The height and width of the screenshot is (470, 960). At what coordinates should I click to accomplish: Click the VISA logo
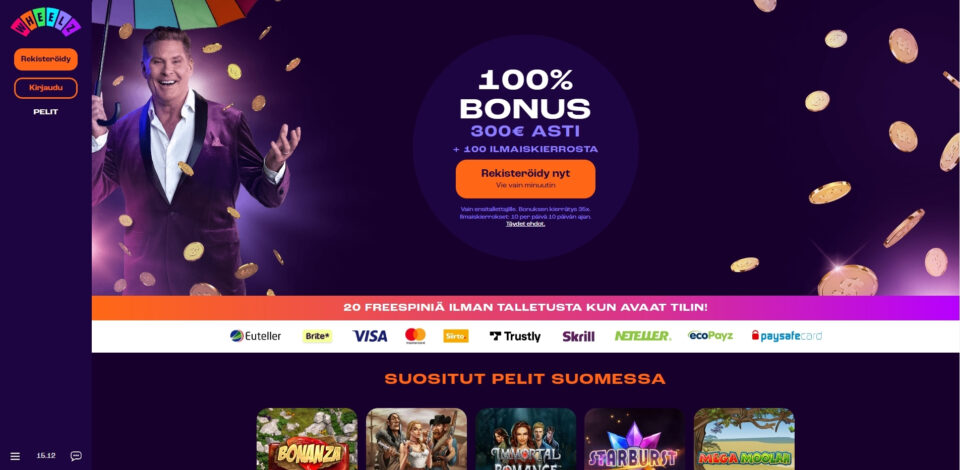[x=370, y=336]
